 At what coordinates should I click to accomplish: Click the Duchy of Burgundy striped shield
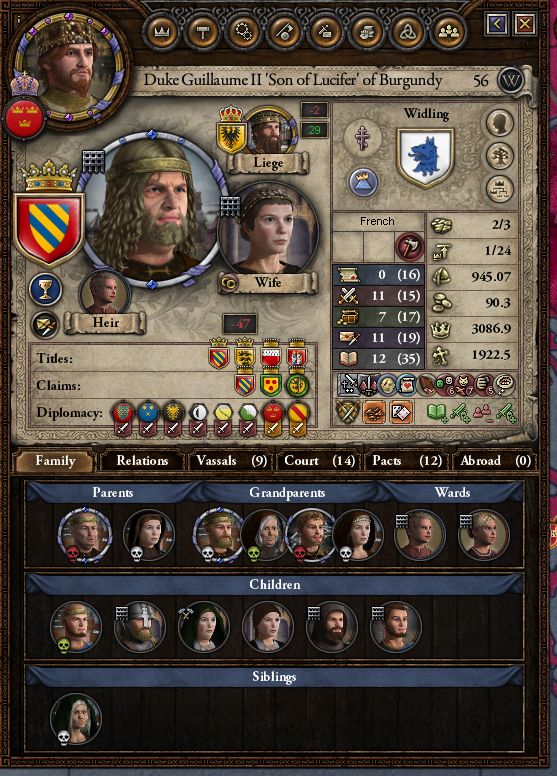tap(49, 229)
